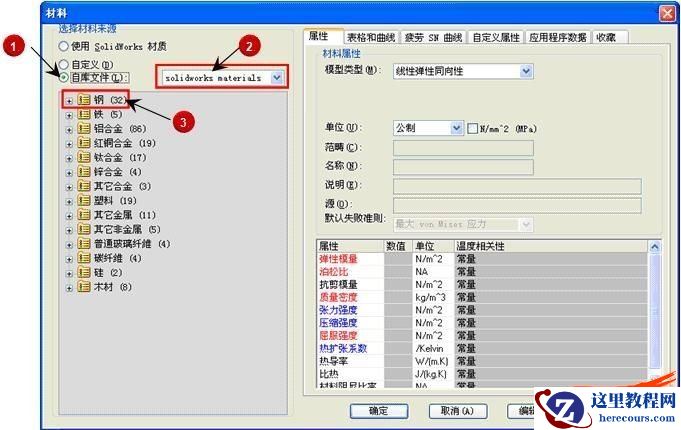The height and width of the screenshot is (430, 681).
Task: Switch to the 自定义属性 tab
Action: [496, 37]
